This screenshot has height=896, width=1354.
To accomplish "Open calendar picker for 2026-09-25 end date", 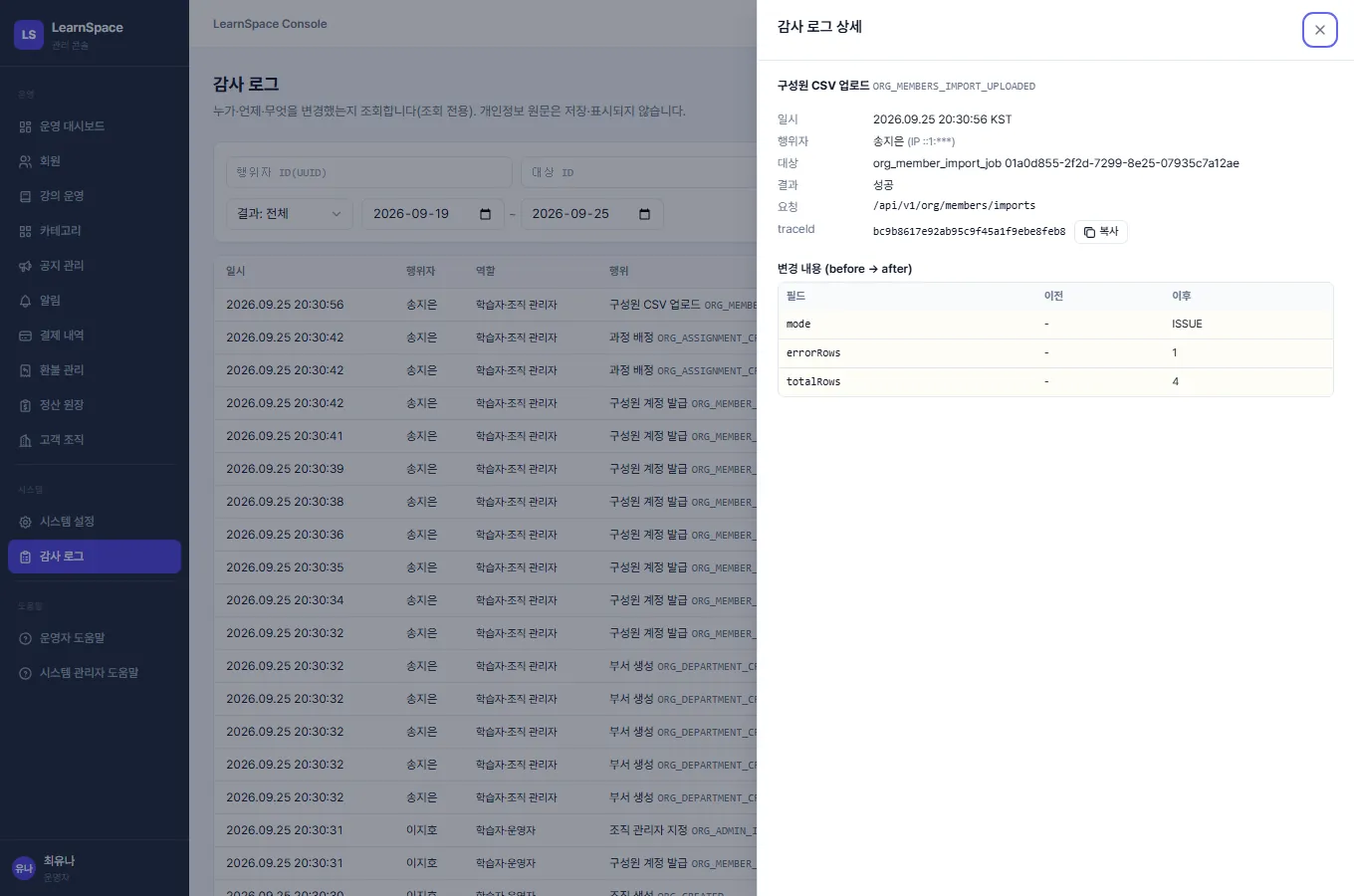I will pos(644,214).
